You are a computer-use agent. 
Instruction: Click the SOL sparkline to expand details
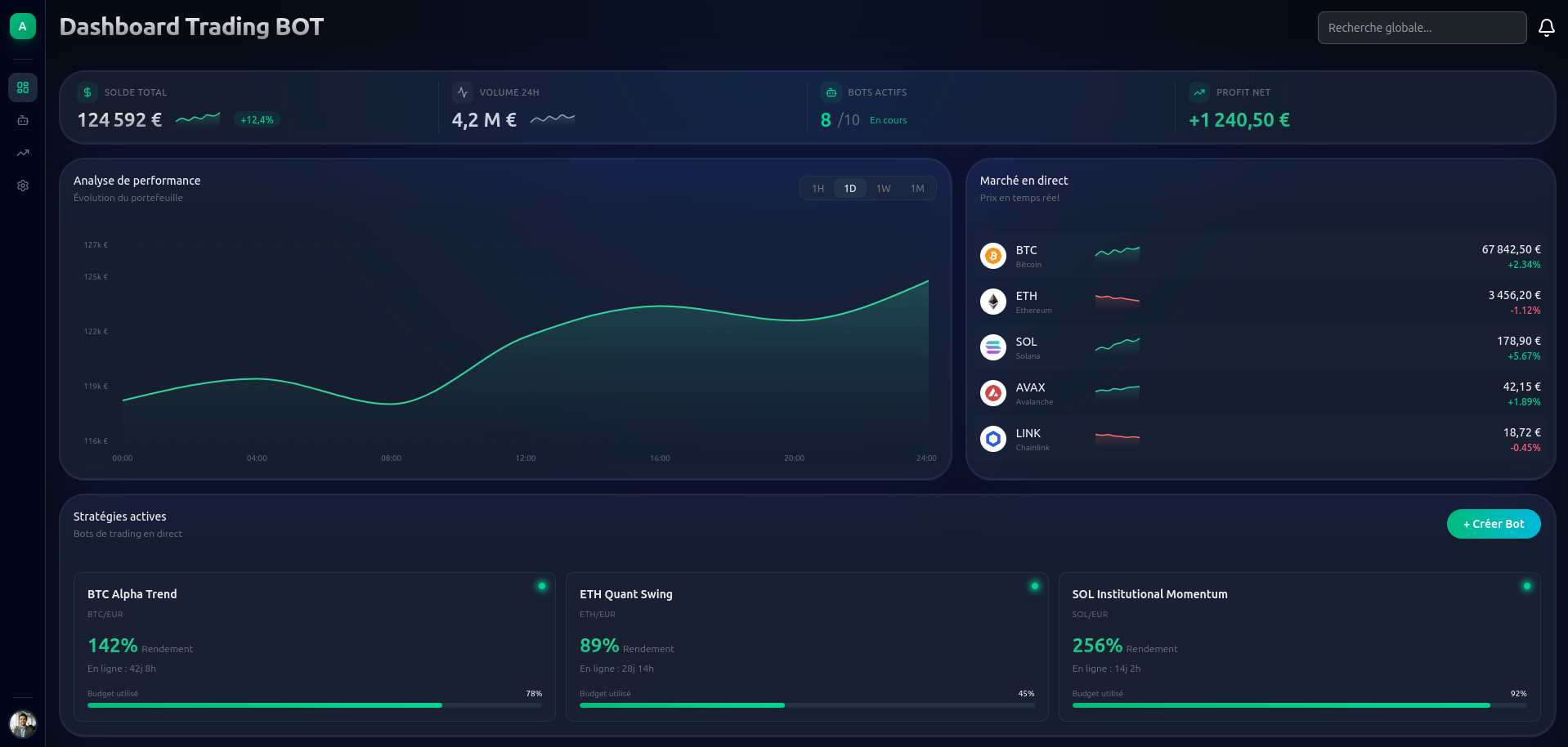pos(1117,346)
